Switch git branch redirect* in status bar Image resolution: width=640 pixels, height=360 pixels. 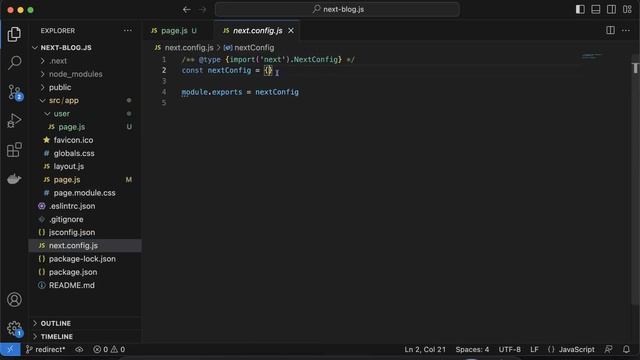click(45, 349)
